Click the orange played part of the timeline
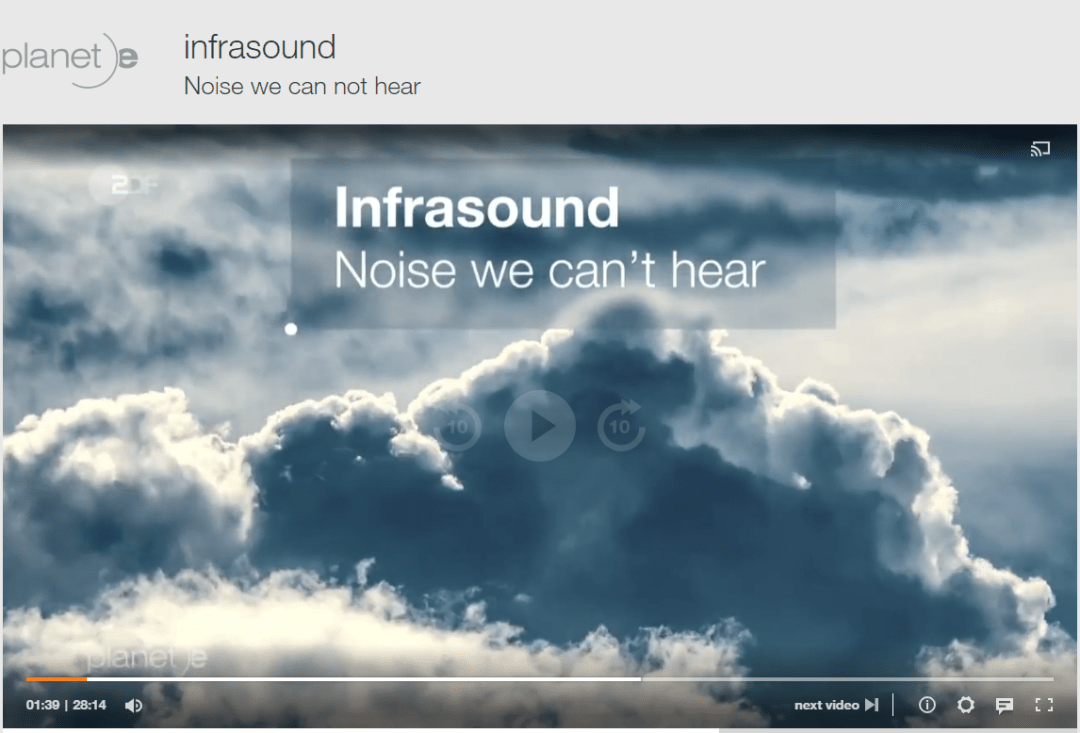The width and height of the screenshot is (1080, 733). [x=55, y=679]
